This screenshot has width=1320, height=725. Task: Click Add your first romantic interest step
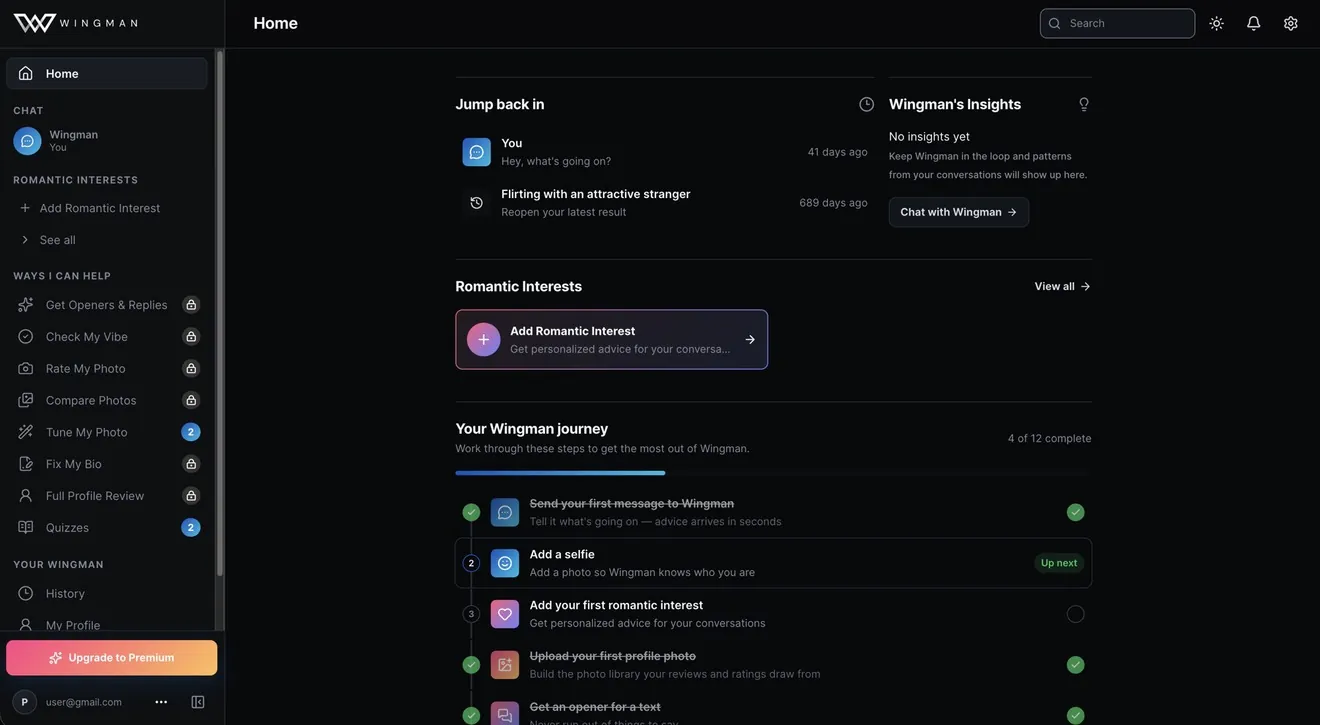click(x=774, y=614)
